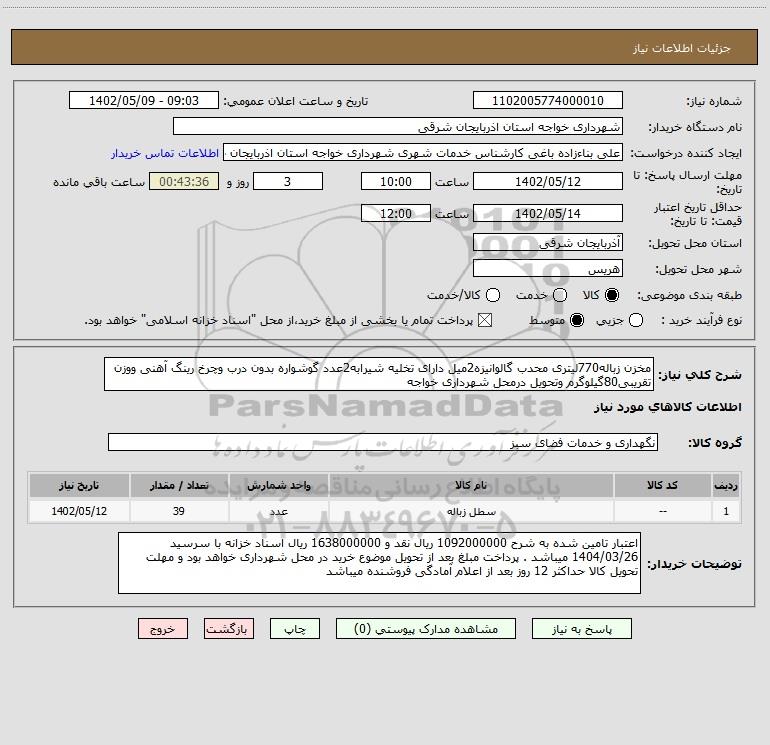Click the کد کالا column header
The image size is (770, 745).
[662, 485]
